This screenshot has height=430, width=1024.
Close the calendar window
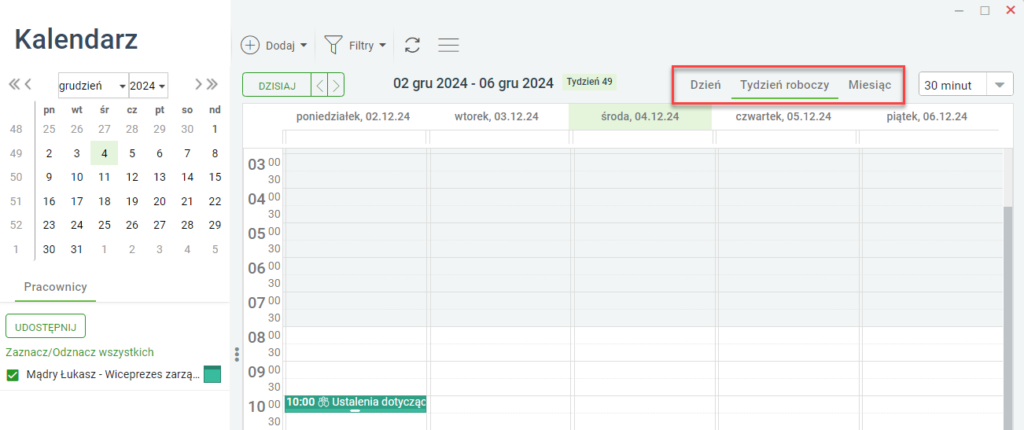pyautogui.click(x=1011, y=10)
